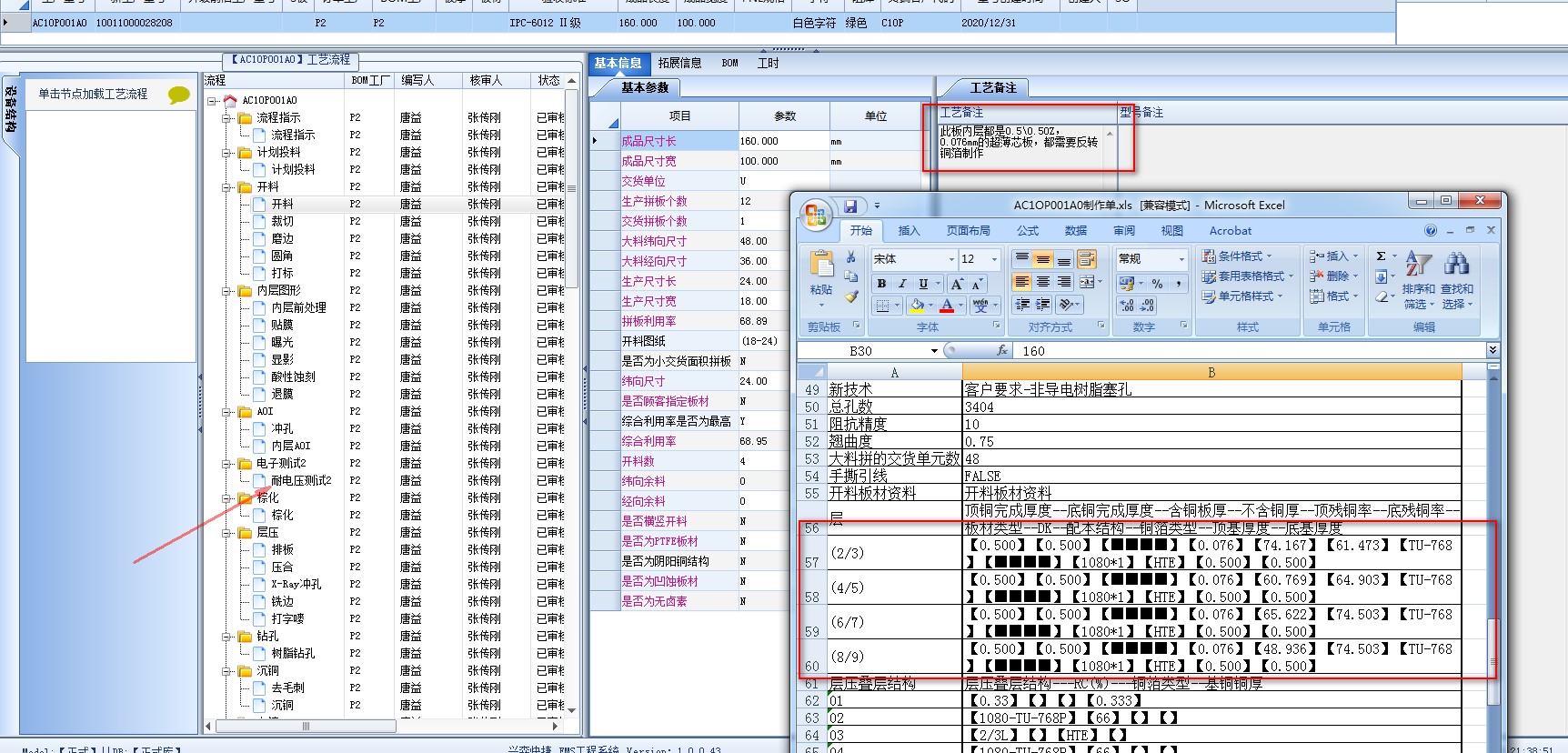Screen dimensions: 1568x753
Task: Click the Cut scissors icon in Excel
Action: coord(850,257)
